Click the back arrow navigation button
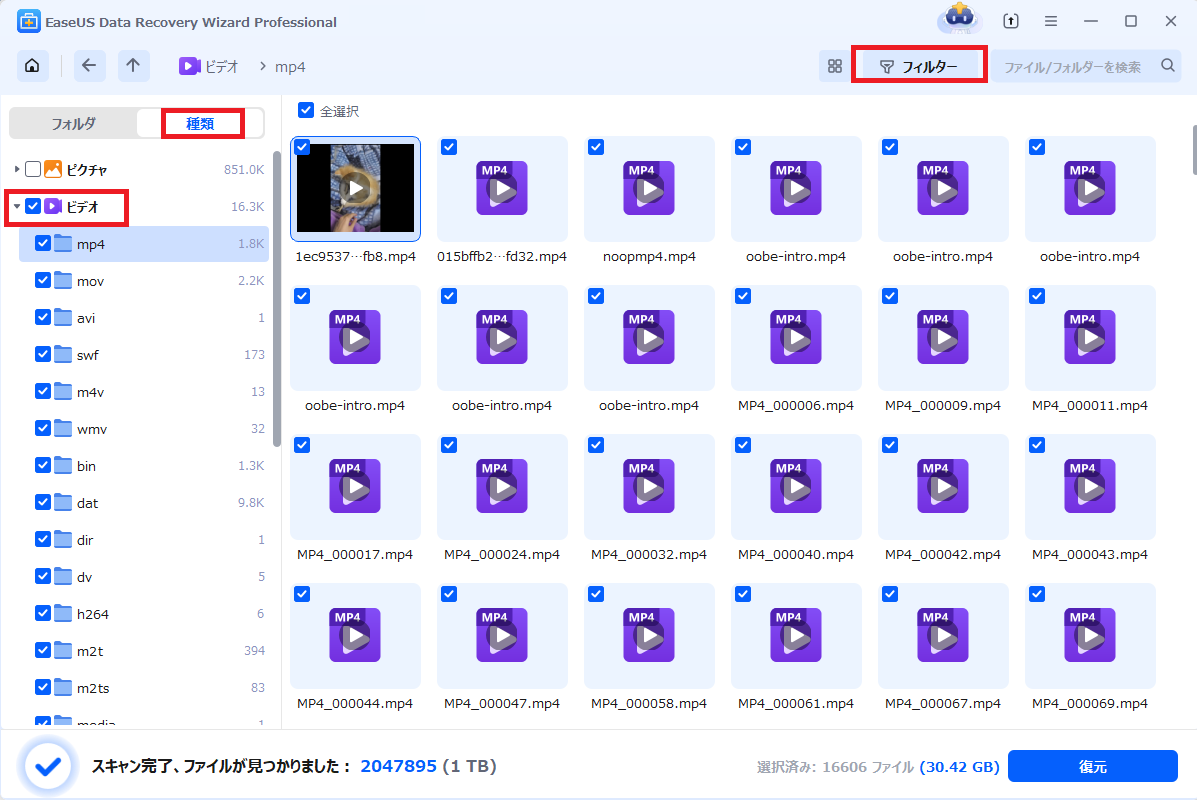 (x=89, y=66)
